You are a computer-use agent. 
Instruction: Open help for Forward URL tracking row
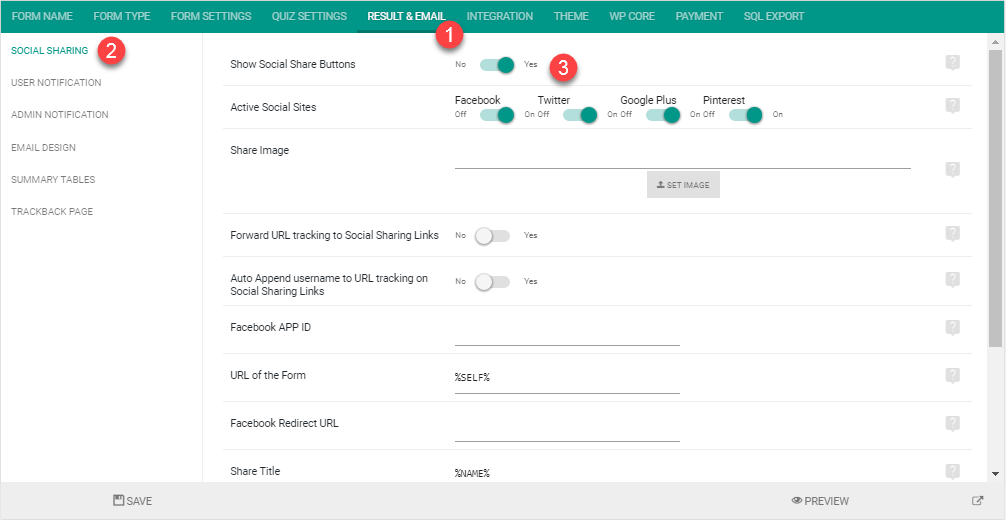tap(953, 234)
